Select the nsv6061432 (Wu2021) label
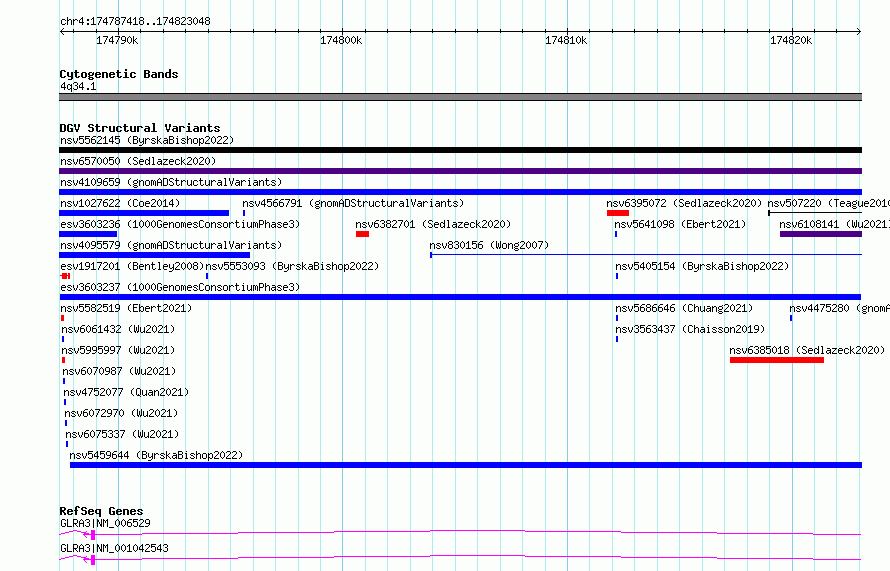 click(118, 329)
